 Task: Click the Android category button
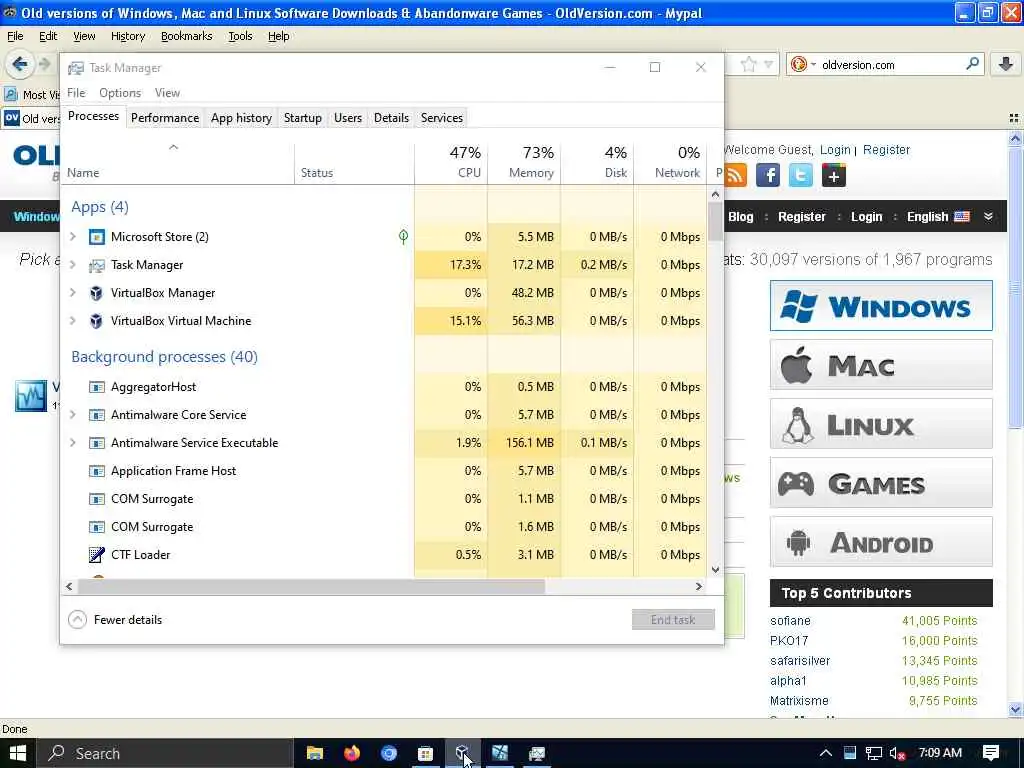881,542
